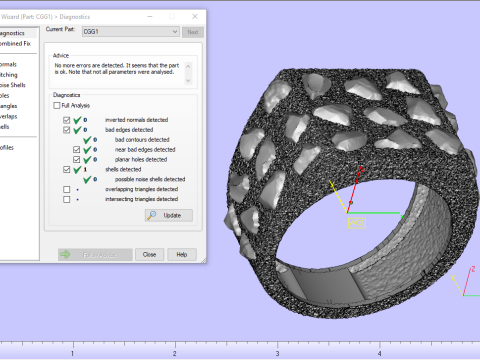Toggle the near bad edges detected checkbox
This screenshot has height=360, width=480.
tap(76, 150)
